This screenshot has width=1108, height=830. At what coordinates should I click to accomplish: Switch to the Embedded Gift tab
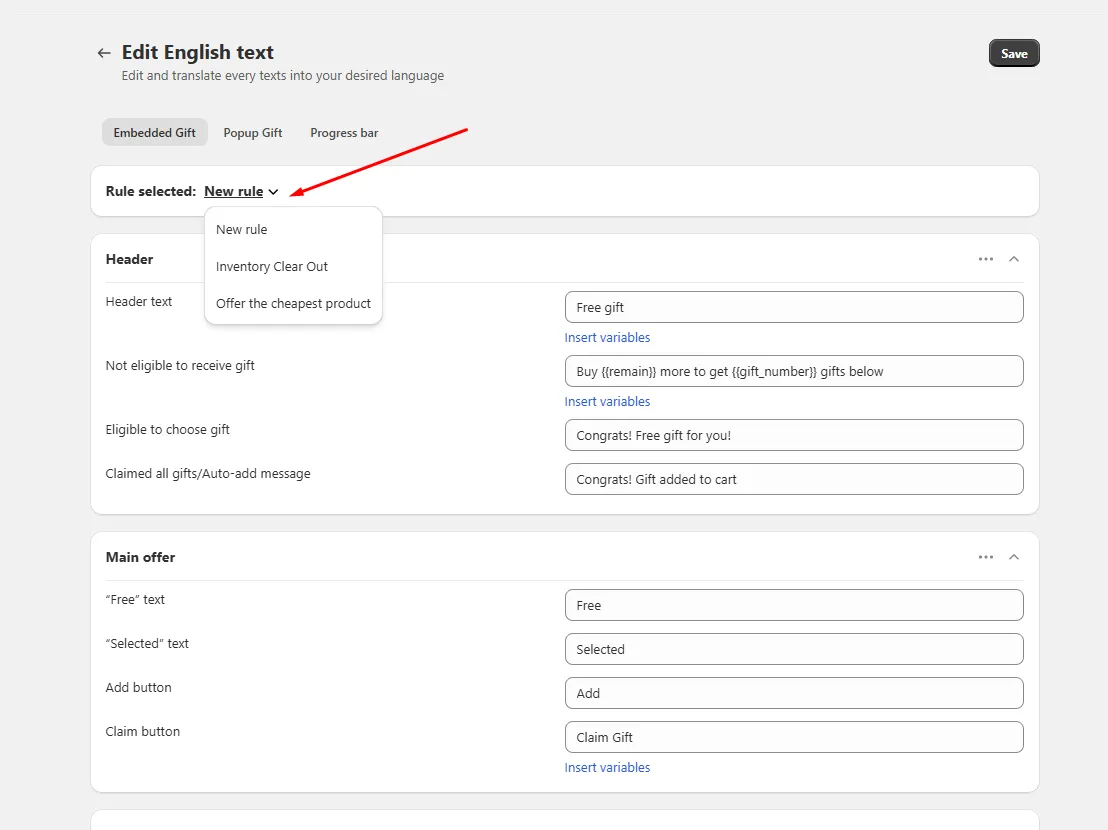point(155,133)
